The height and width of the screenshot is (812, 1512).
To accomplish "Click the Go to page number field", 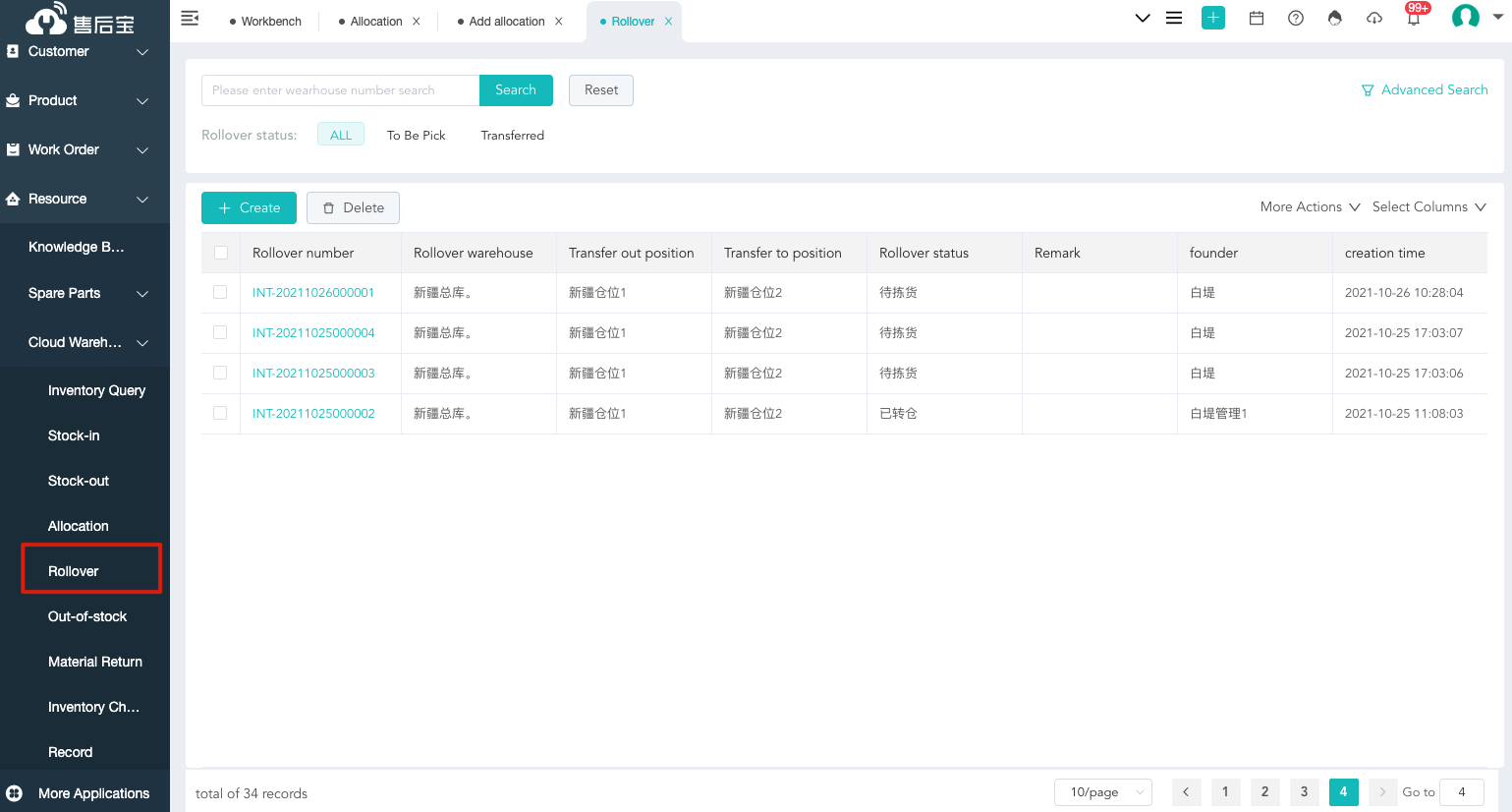I will click(x=1462, y=792).
